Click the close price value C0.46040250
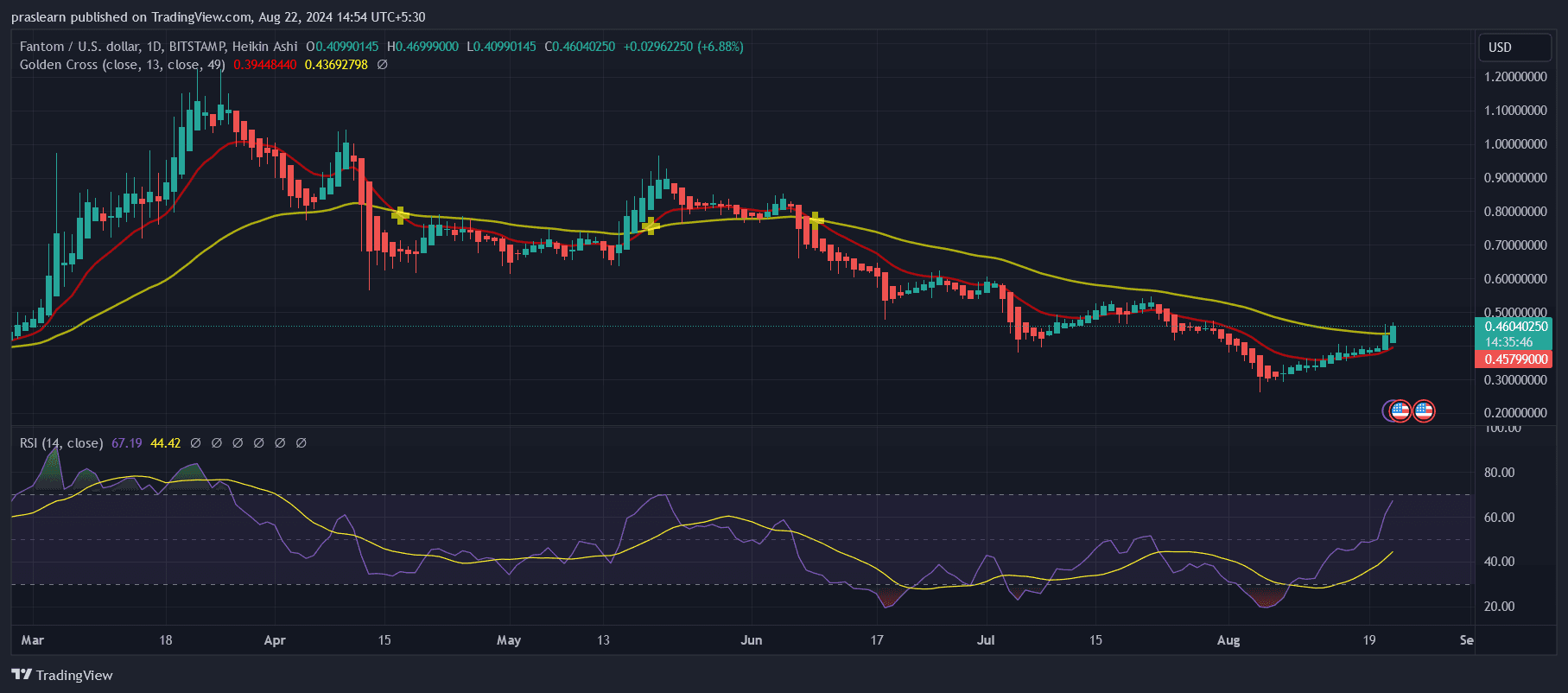Screen dimensions: 1568x693 click(x=580, y=47)
